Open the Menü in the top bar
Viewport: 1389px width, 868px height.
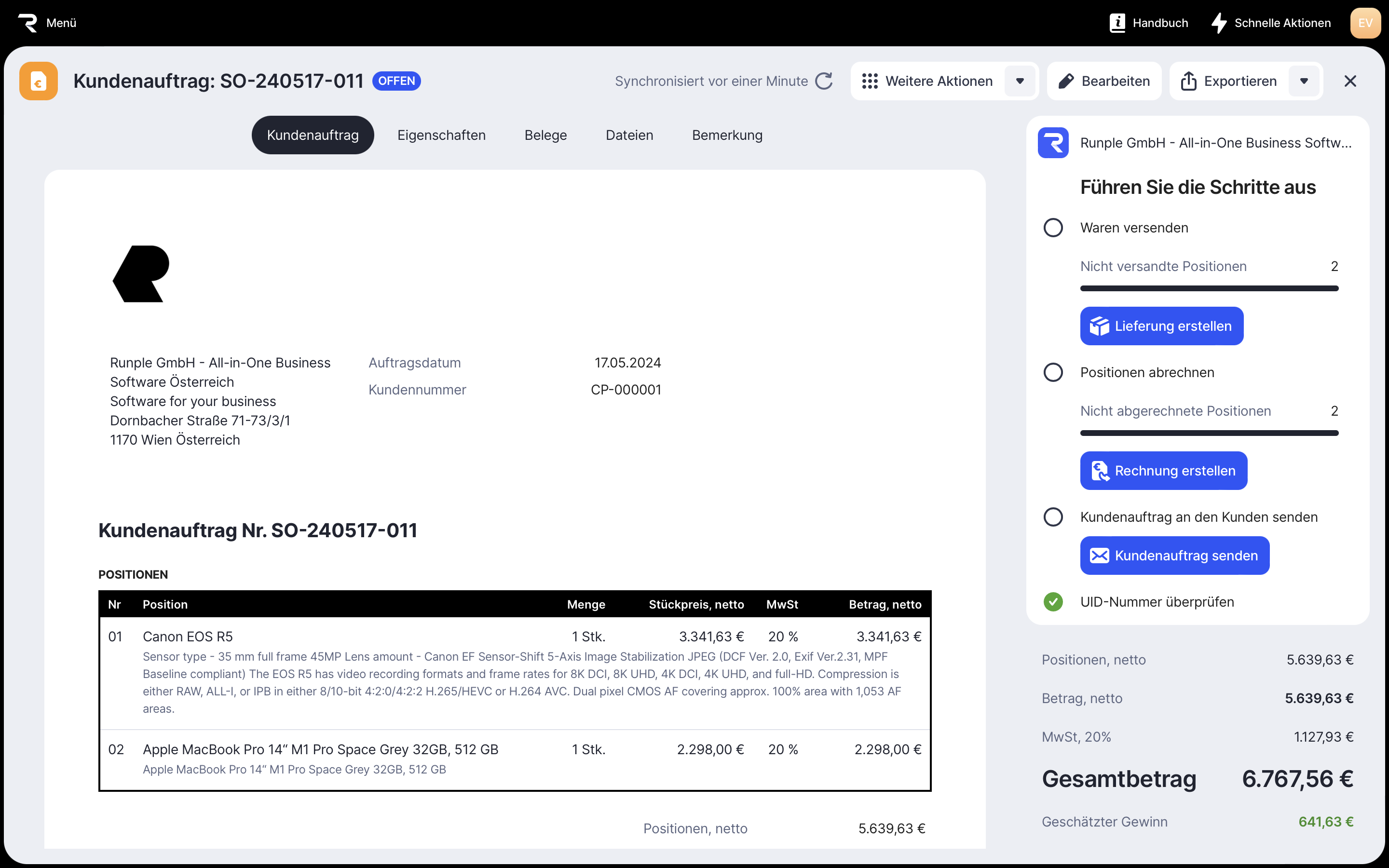[x=61, y=23]
